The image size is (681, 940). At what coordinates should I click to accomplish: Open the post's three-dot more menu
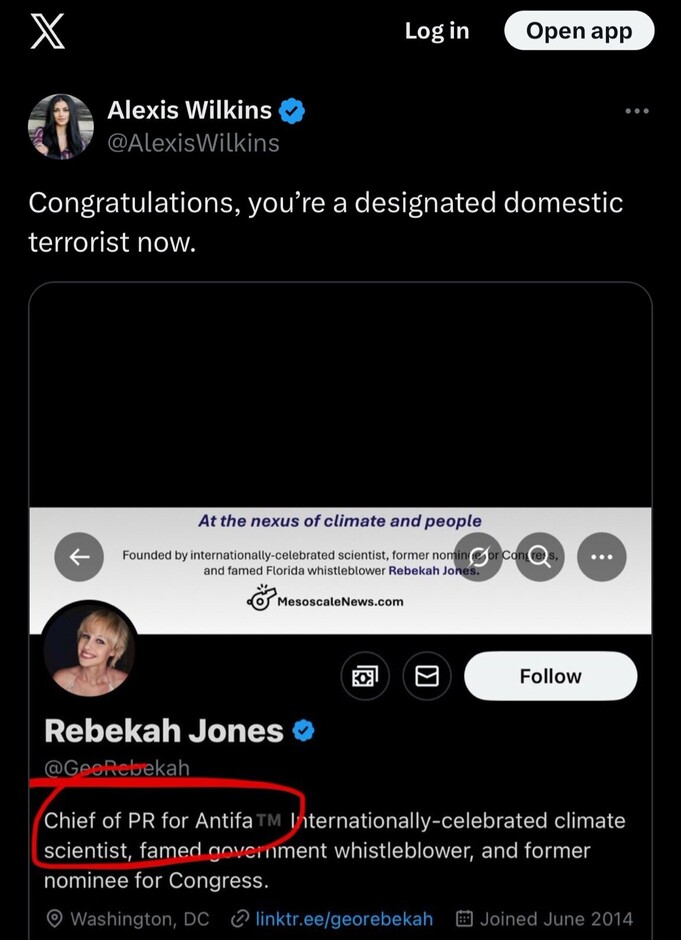click(636, 111)
